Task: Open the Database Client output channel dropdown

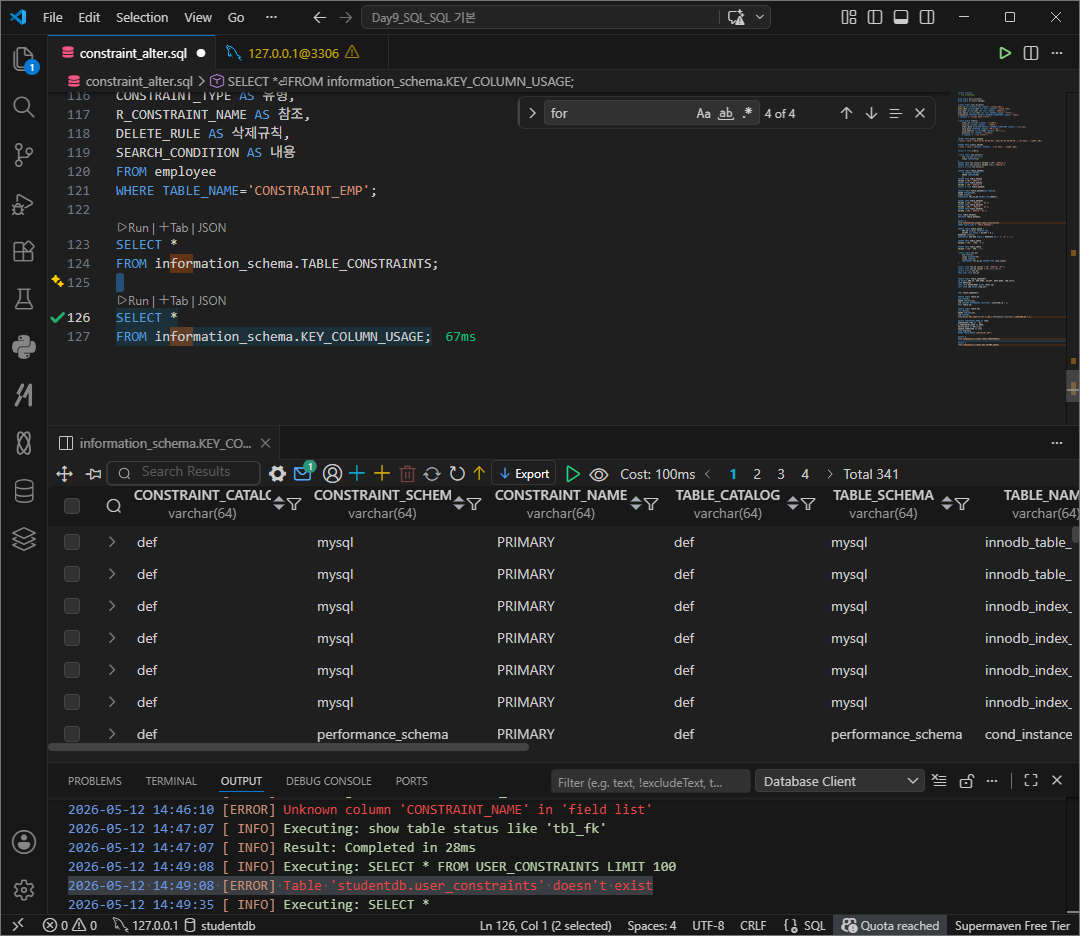Action: click(839, 781)
